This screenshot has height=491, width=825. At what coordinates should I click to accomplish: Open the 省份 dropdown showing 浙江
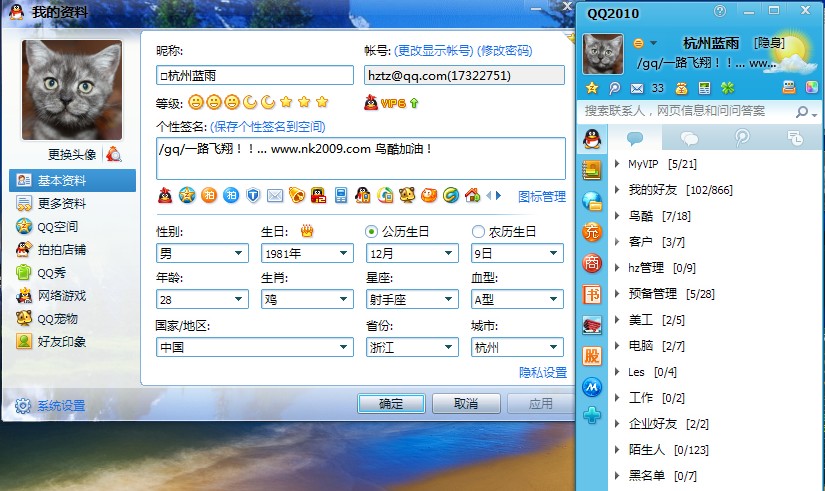click(x=412, y=347)
